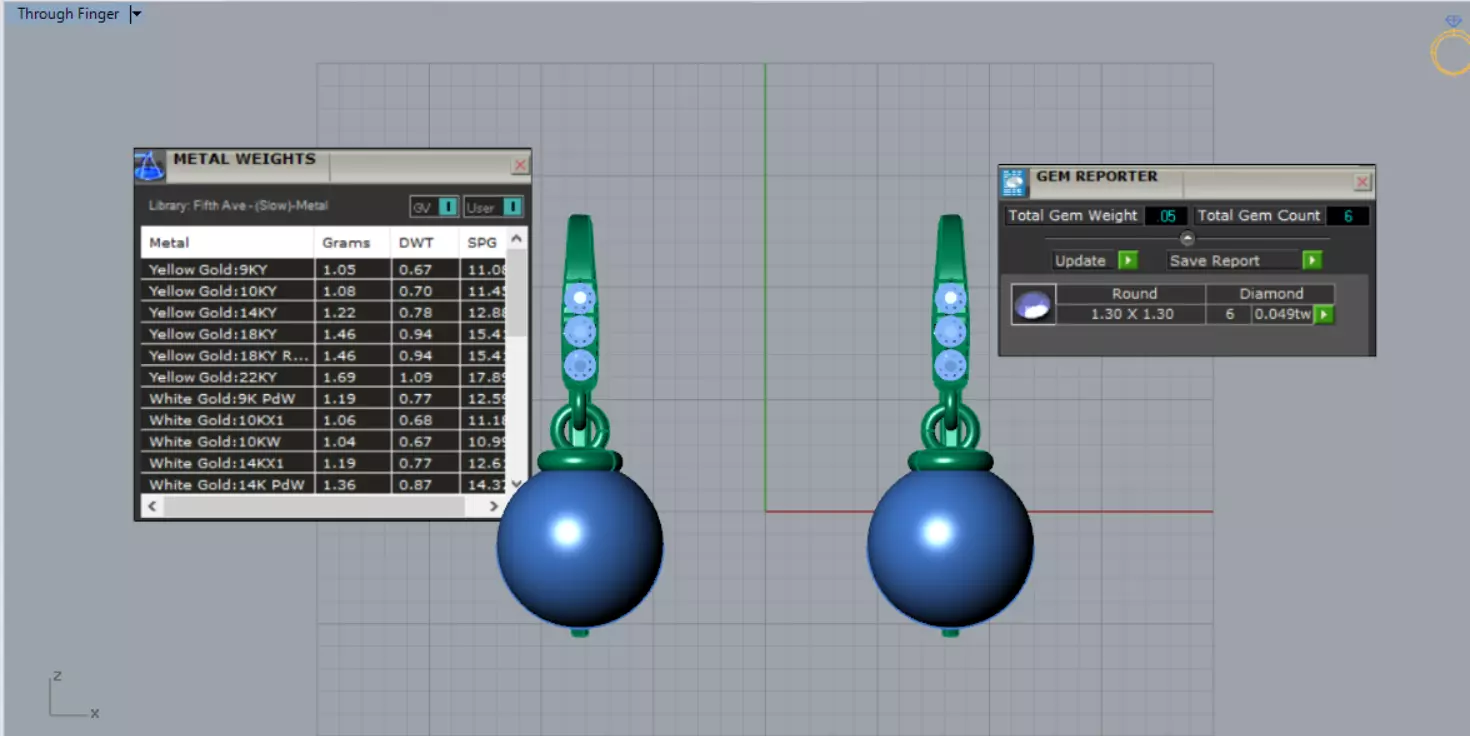
Task: Click the 1.09 DWT cell
Action: point(425,377)
